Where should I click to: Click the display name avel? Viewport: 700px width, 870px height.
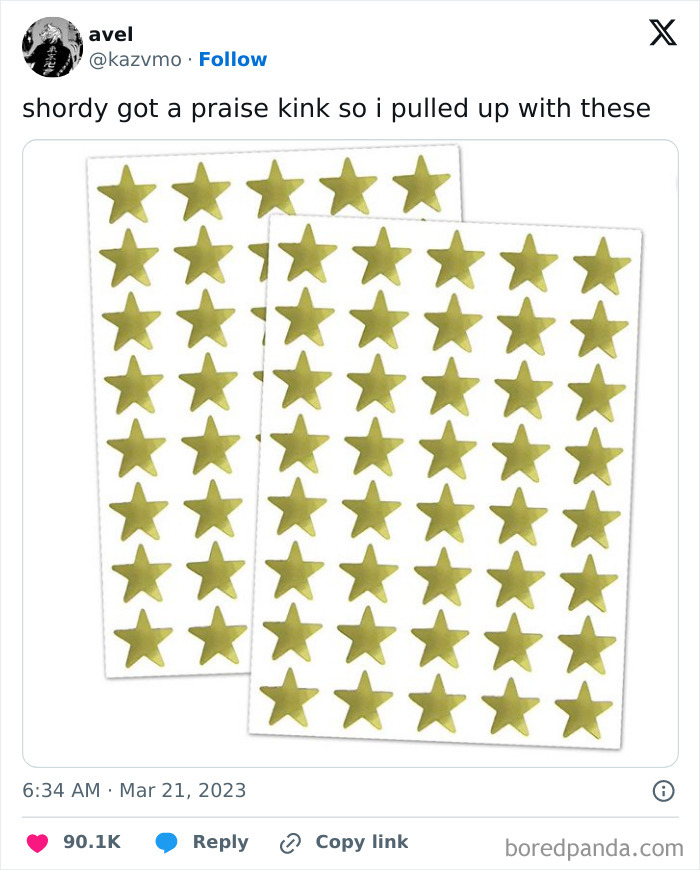(110, 35)
